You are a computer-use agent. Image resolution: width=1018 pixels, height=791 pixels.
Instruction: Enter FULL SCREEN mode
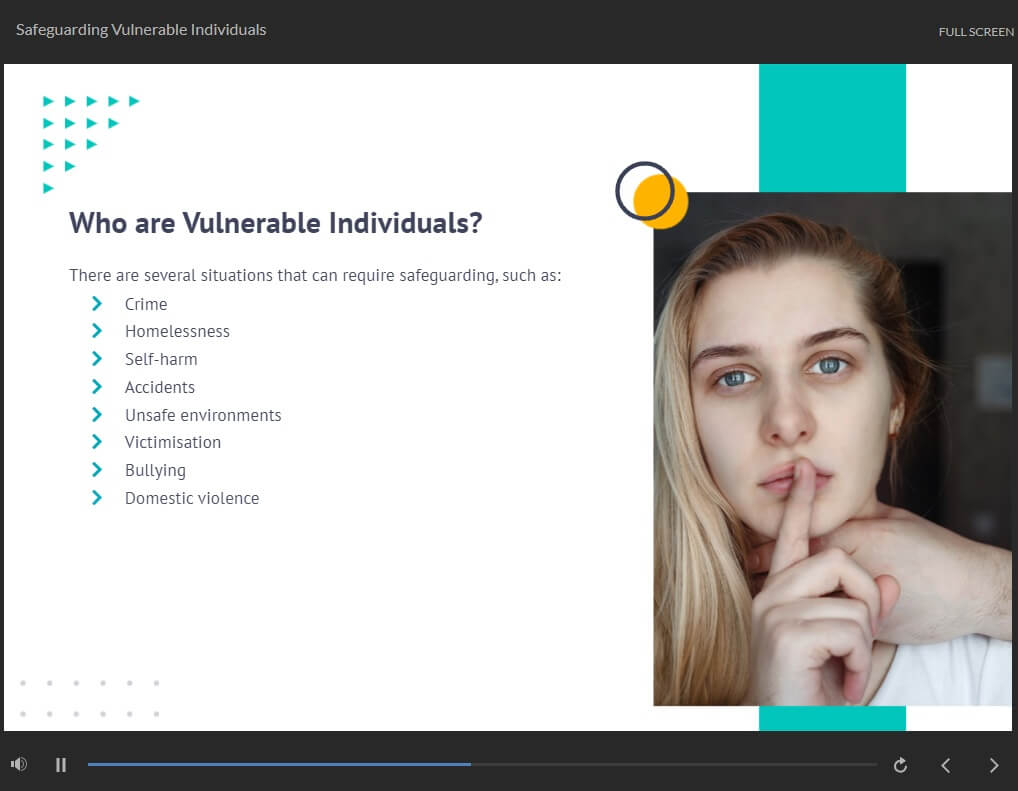[975, 32]
